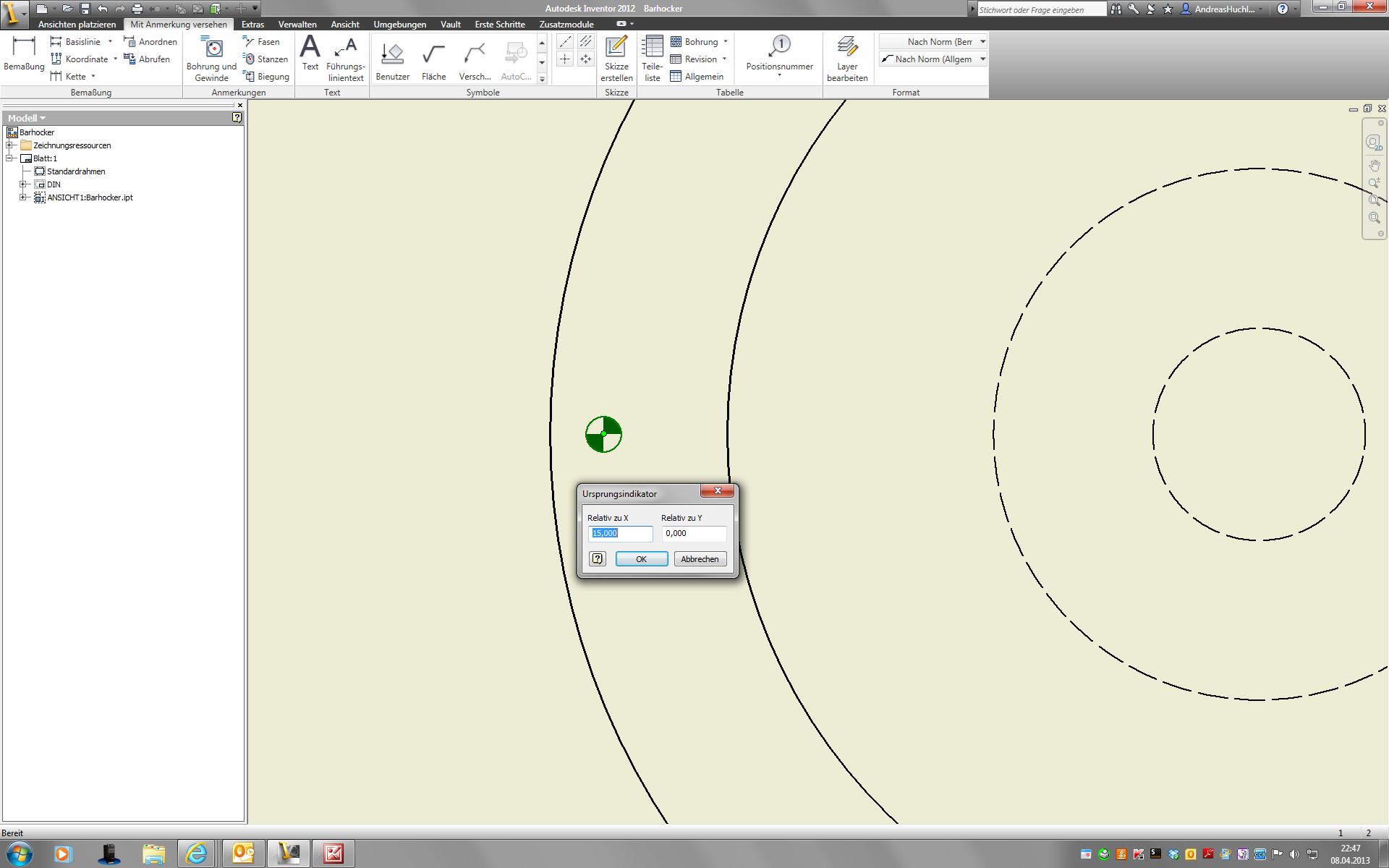Switch to Ansichten platzieren tab
Viewport: 1389px width, 868px height.
[x=77, y=25]
